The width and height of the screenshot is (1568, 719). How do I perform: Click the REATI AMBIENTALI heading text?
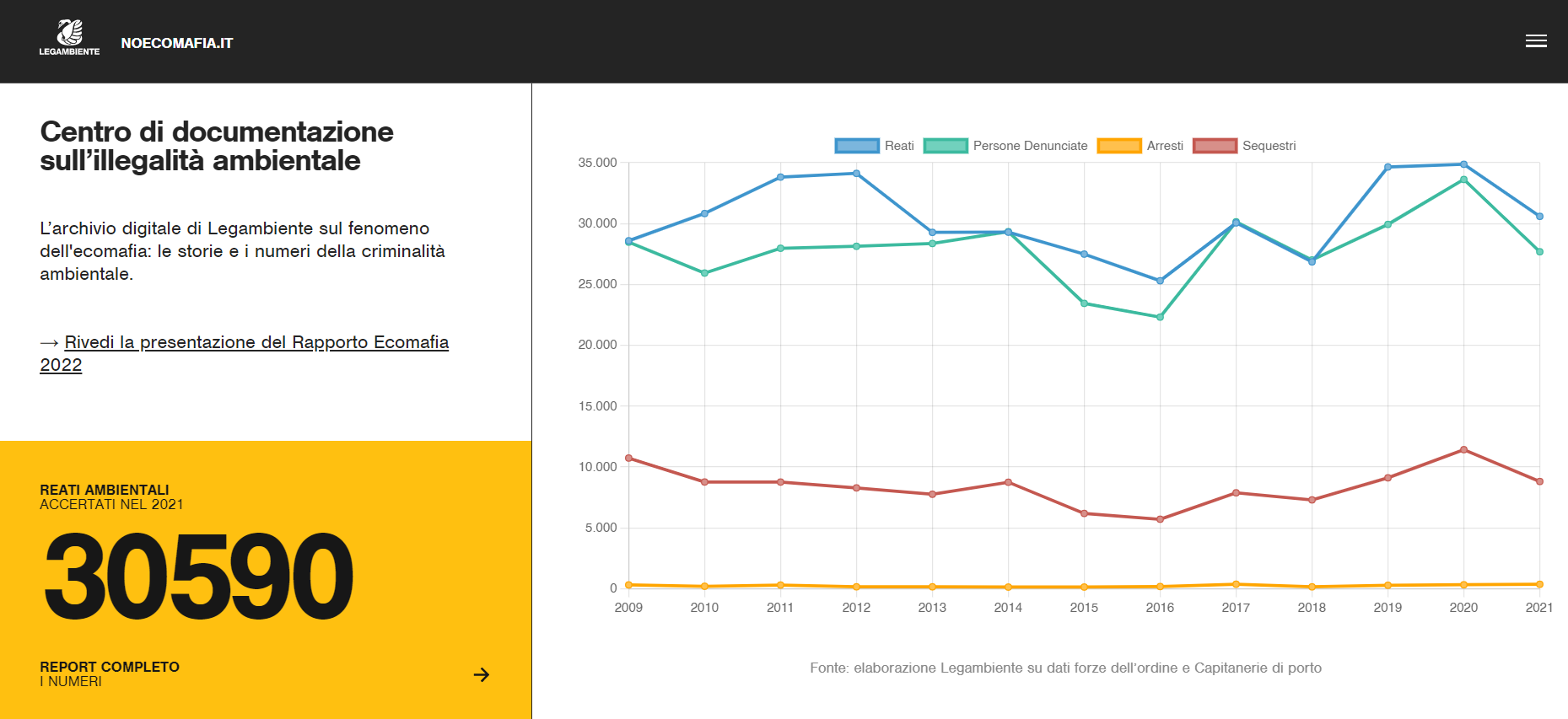click(105, 490)
